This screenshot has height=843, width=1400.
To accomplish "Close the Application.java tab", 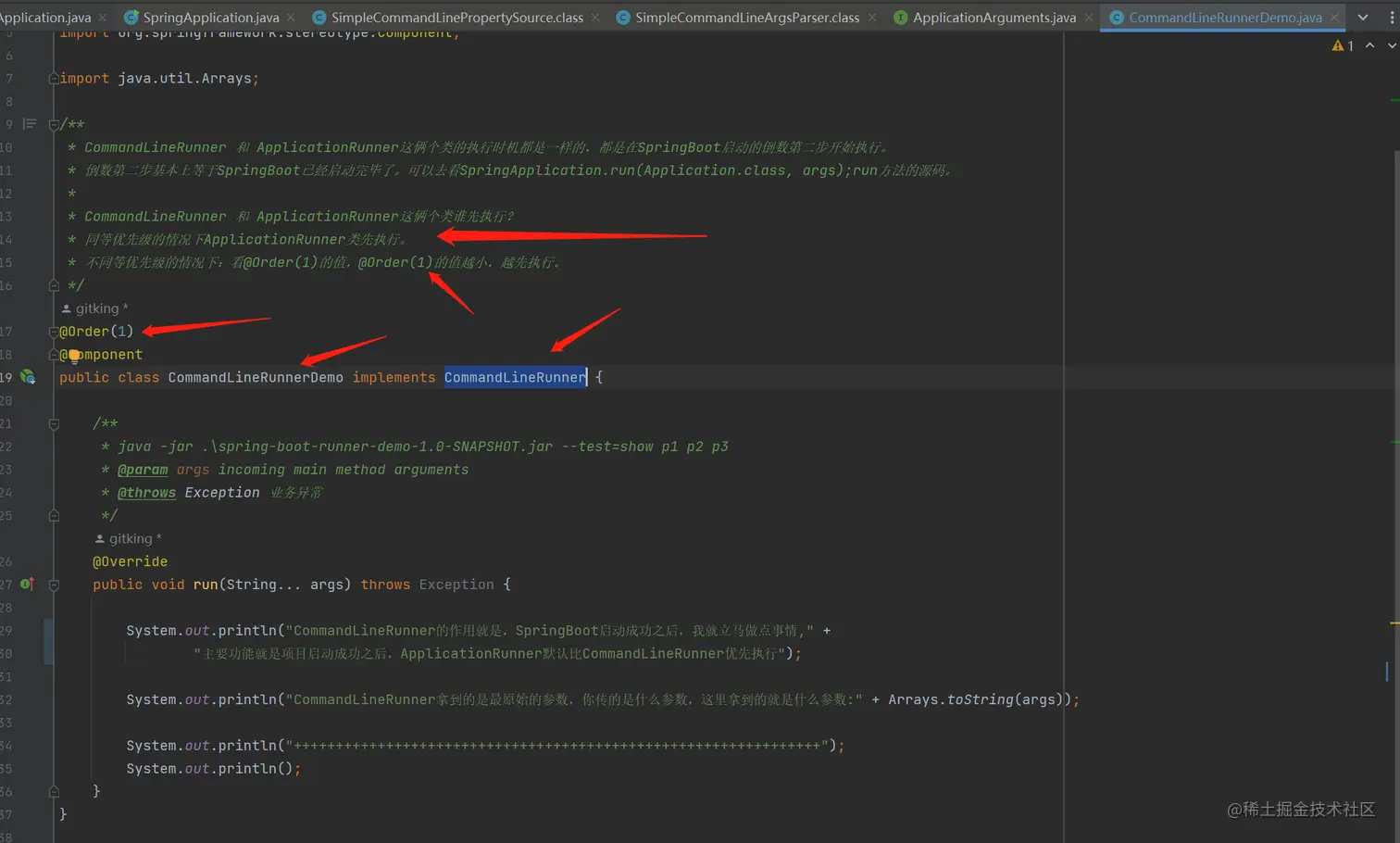I will coord(102,17).
